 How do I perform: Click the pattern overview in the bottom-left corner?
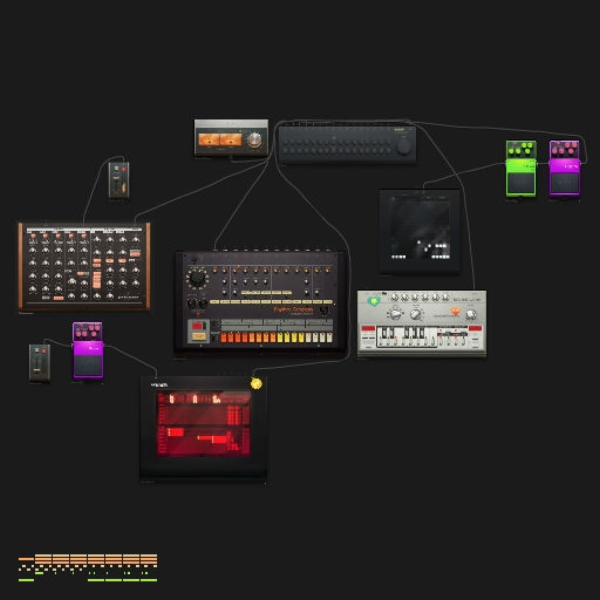(x=88, y=567)
